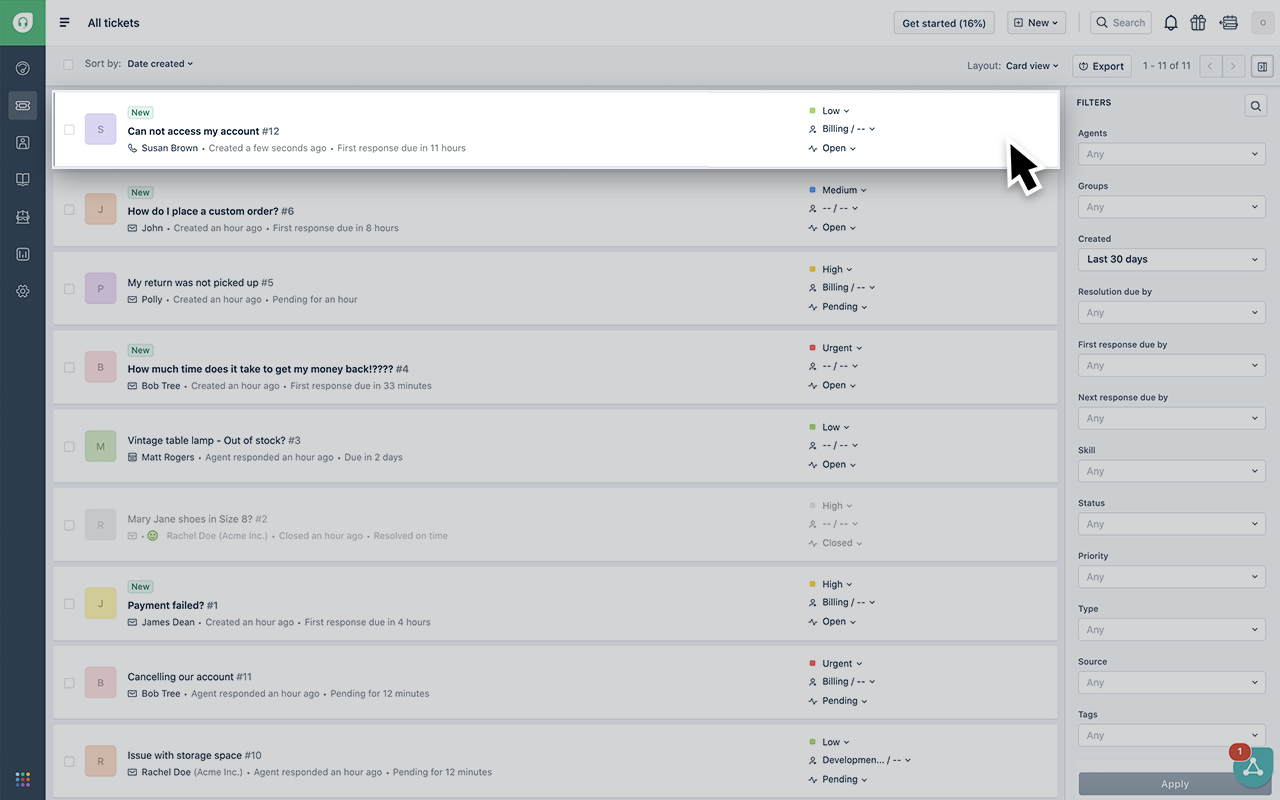This screenshot has width=1280, height=800.
Task: Click the Export button
Action: click(x=1102, y=66)
